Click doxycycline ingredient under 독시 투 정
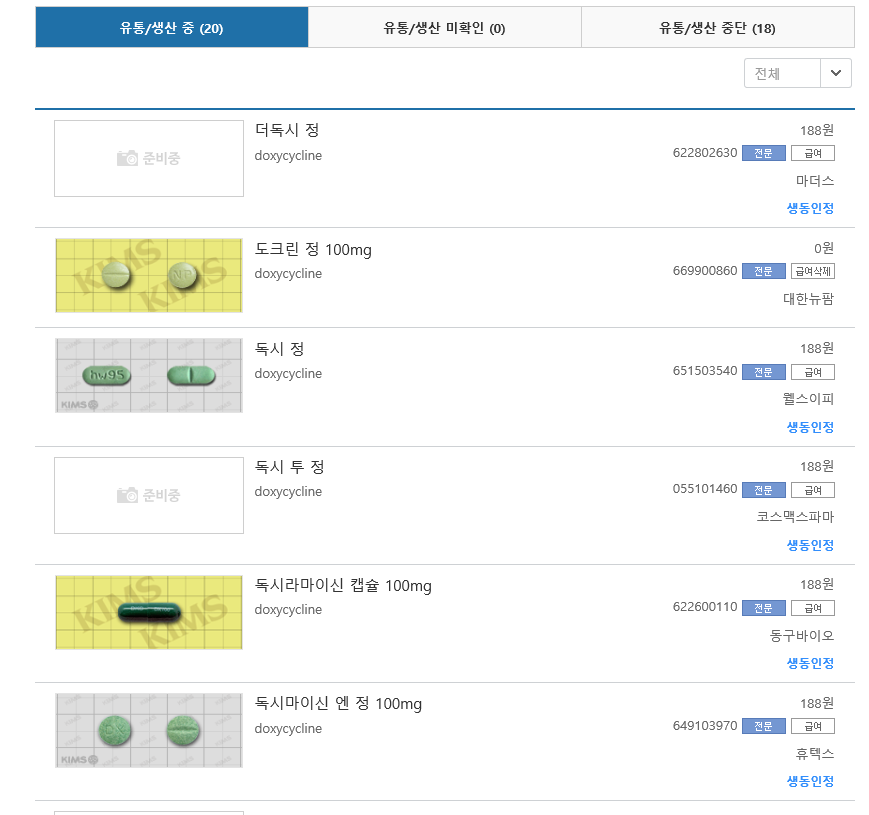The height and width of the screenshot is (815, 869). (x=288, y=491)
